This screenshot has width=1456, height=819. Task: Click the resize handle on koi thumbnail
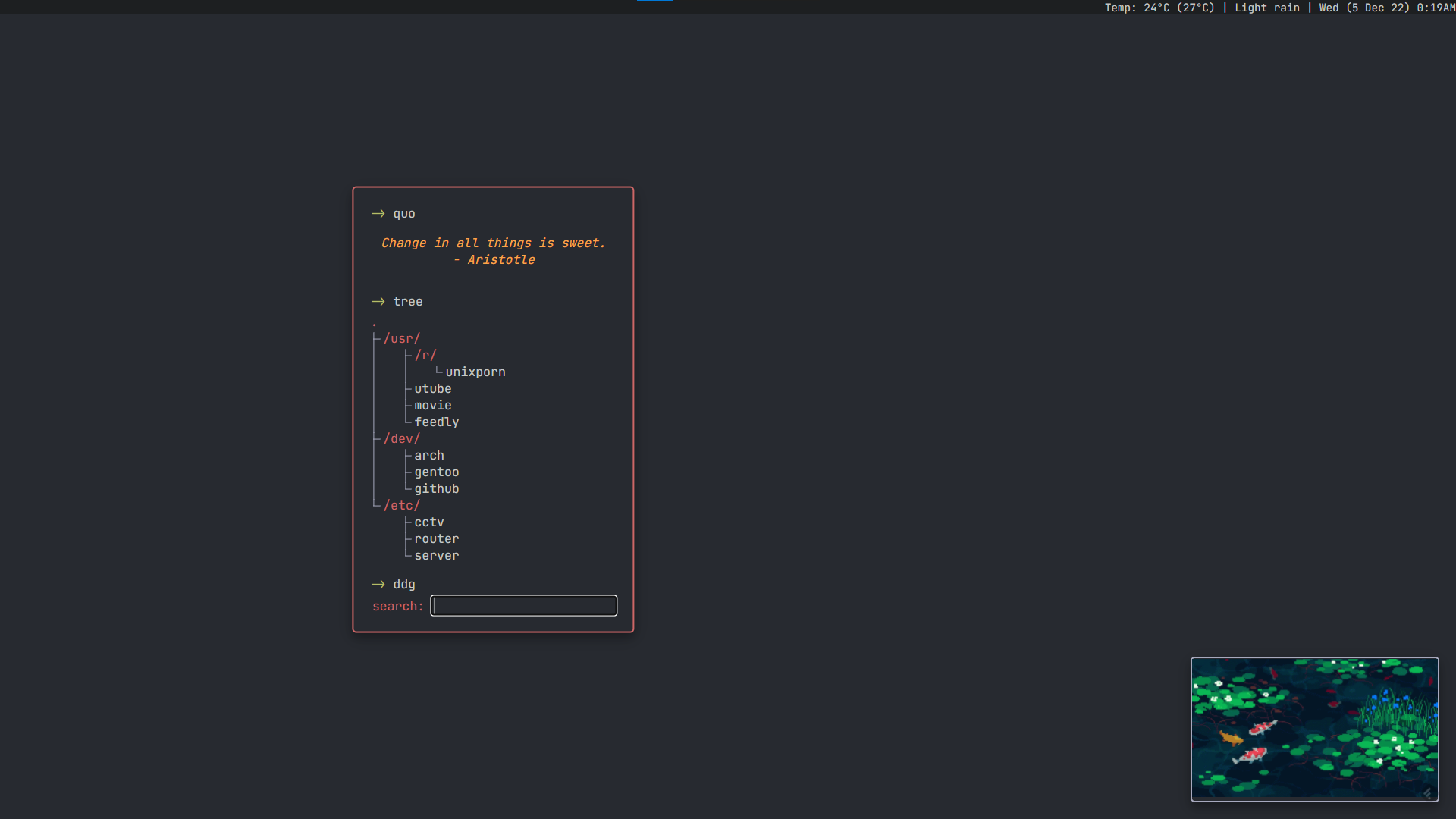pyautogui.click(x=1427, y=792)
